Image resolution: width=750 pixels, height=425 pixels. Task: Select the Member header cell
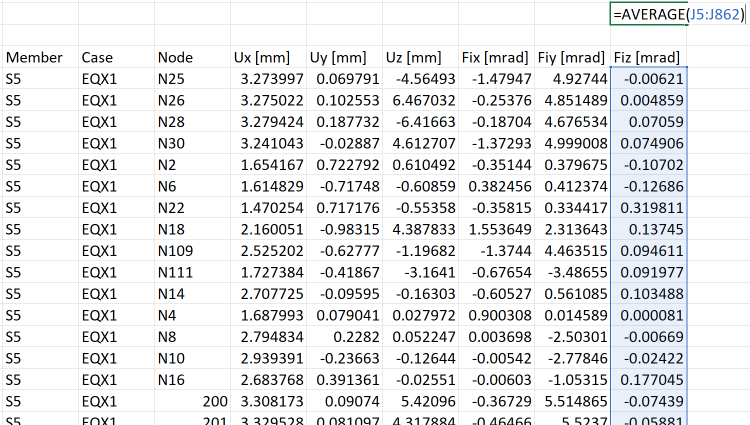tap(40, 57)
